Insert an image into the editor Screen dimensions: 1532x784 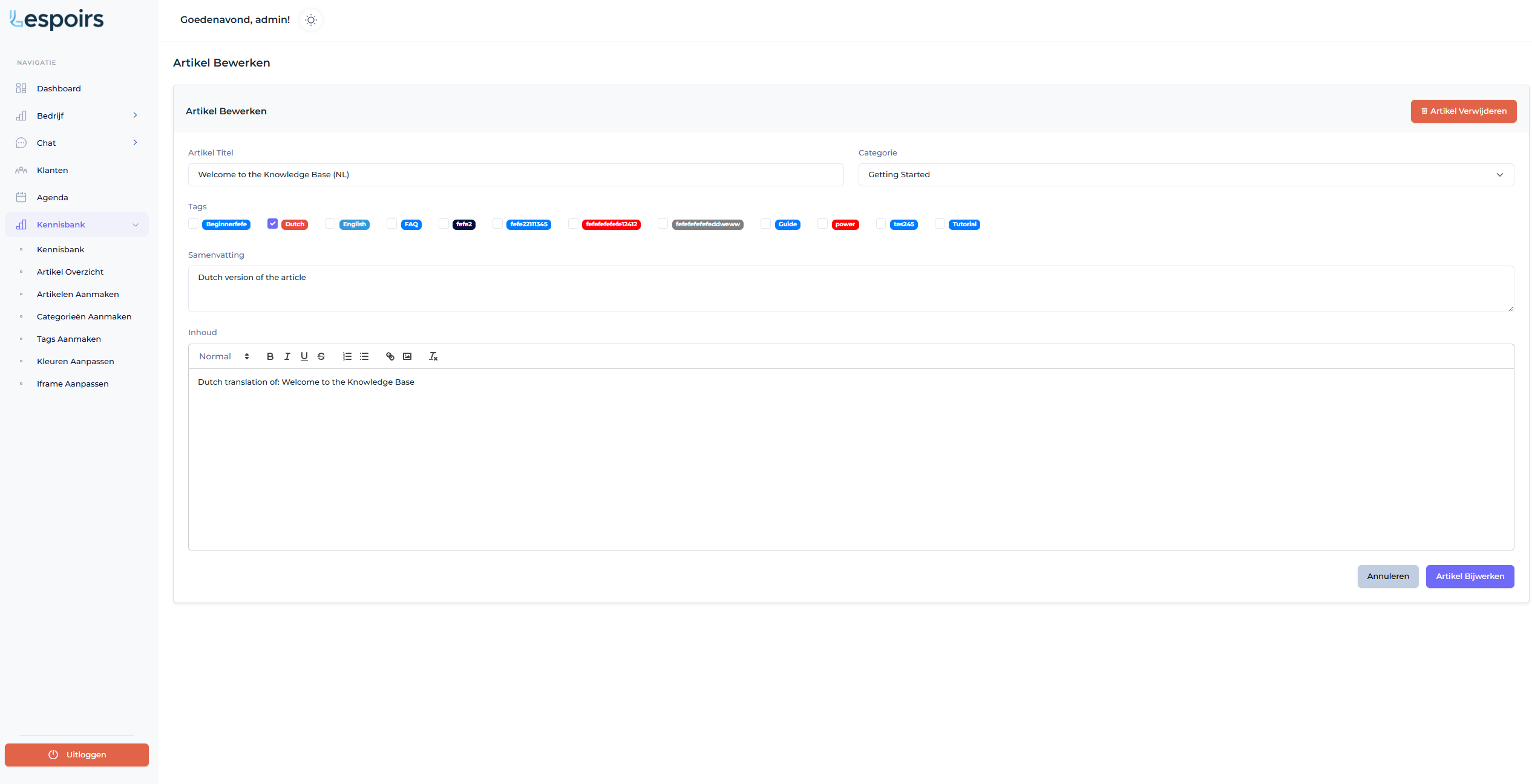(x=407, y=356)
